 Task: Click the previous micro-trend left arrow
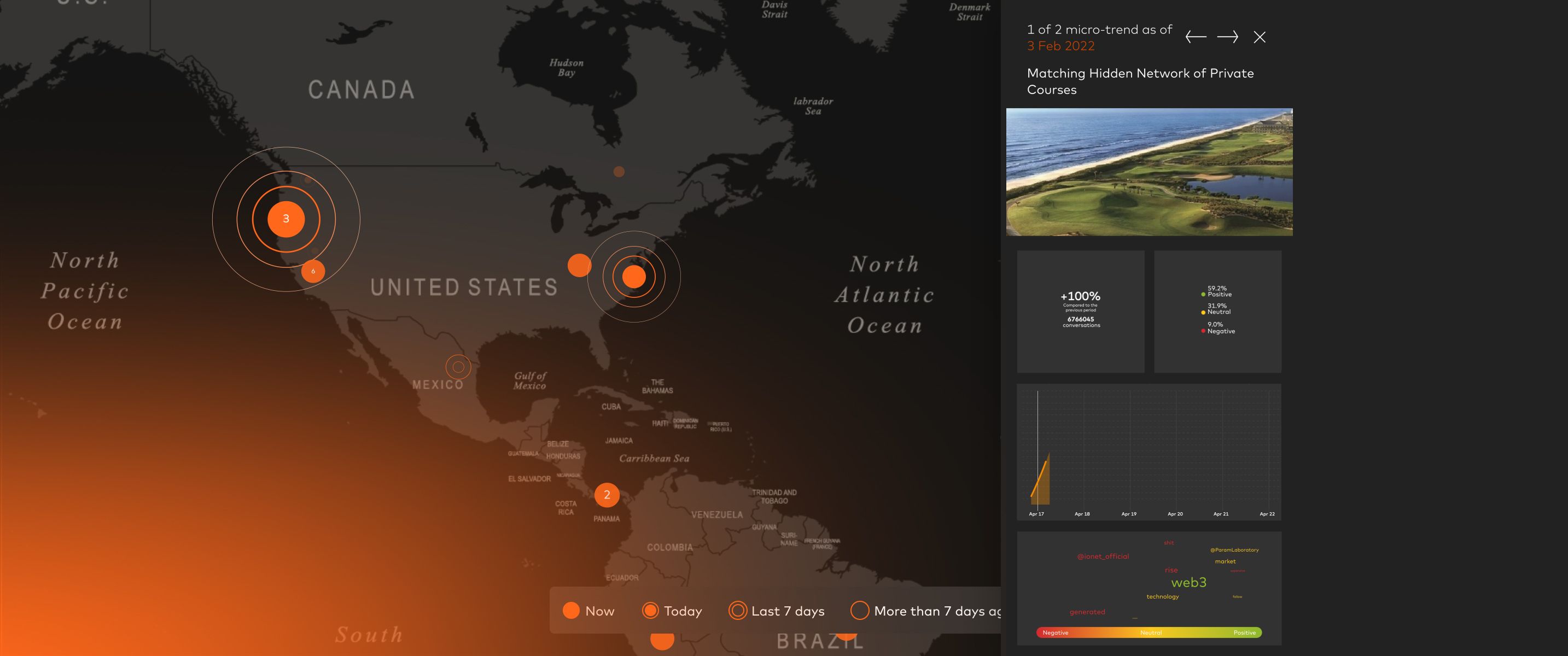pyautogui.click(x=1196, y=37)
